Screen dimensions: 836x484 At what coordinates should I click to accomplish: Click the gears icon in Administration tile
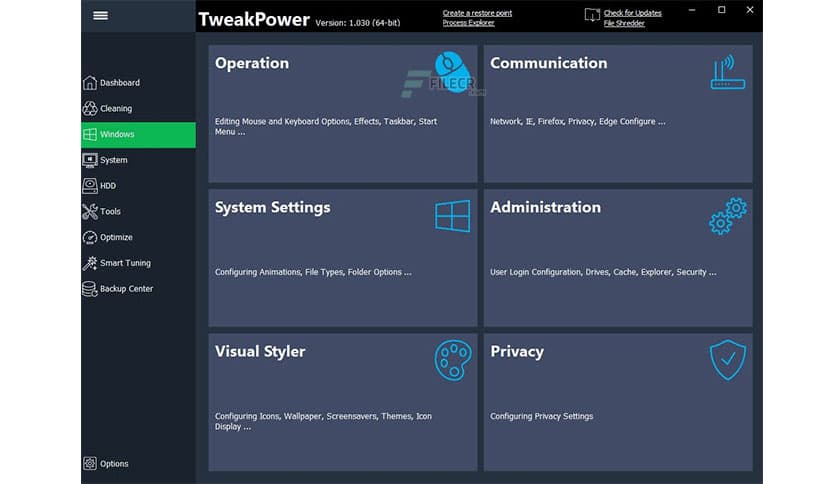click(x=728, y=216)
